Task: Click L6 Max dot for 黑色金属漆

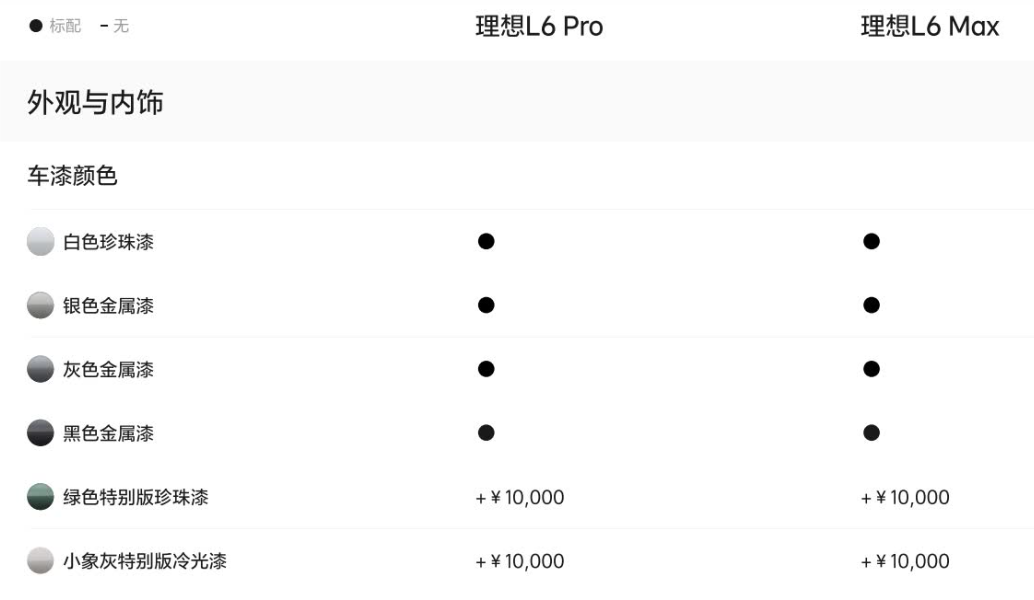Action: [871, 433]
